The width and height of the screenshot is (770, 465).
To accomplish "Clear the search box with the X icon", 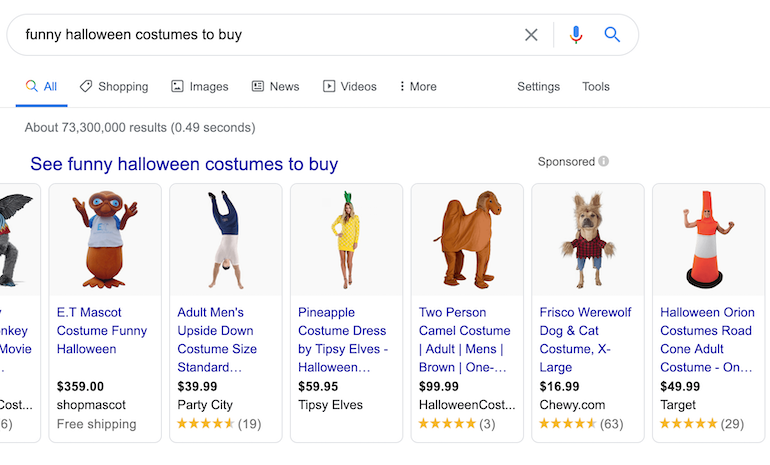I will (531, 35).
